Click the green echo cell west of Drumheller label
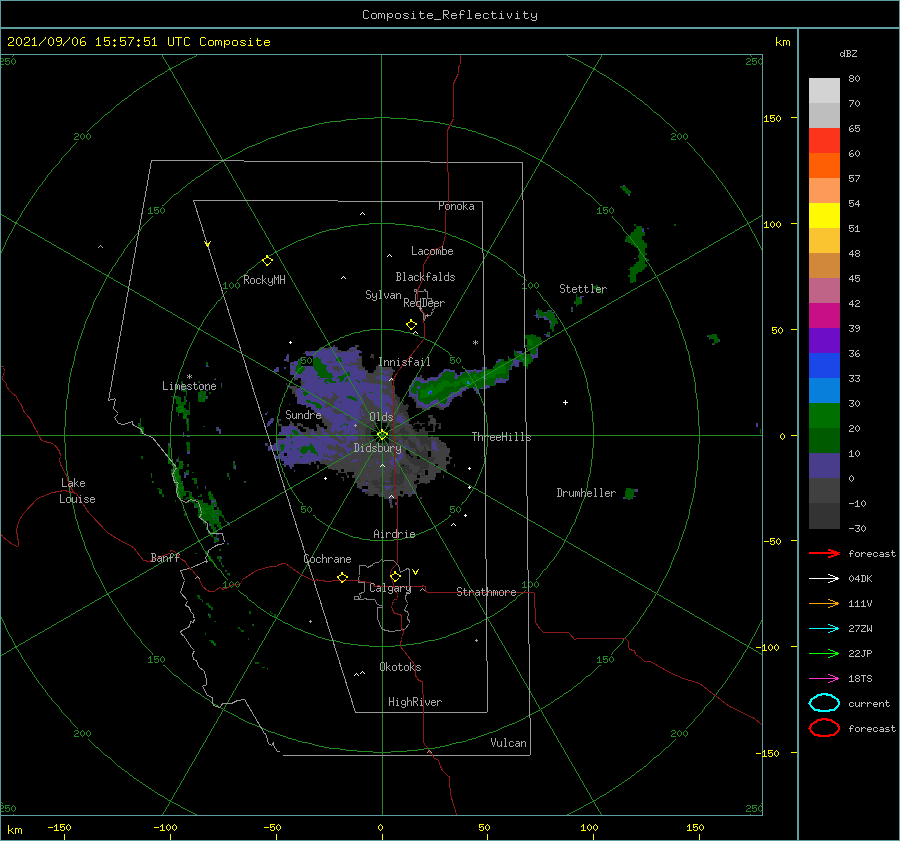 tap(631, 493)
